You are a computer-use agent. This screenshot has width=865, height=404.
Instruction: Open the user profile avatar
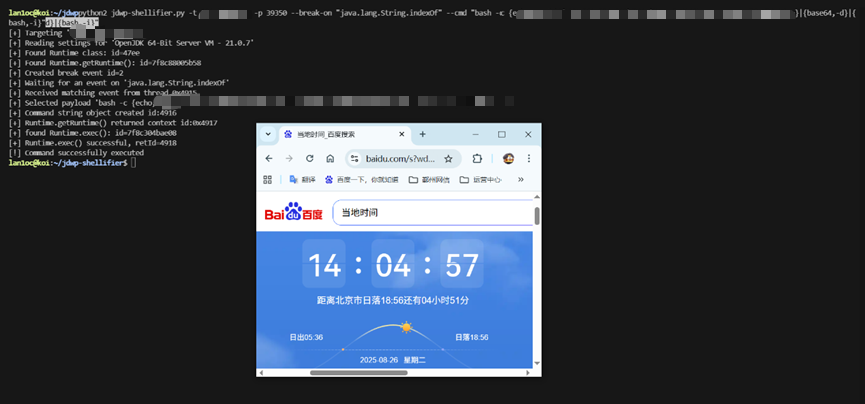(x=508, y=158)
